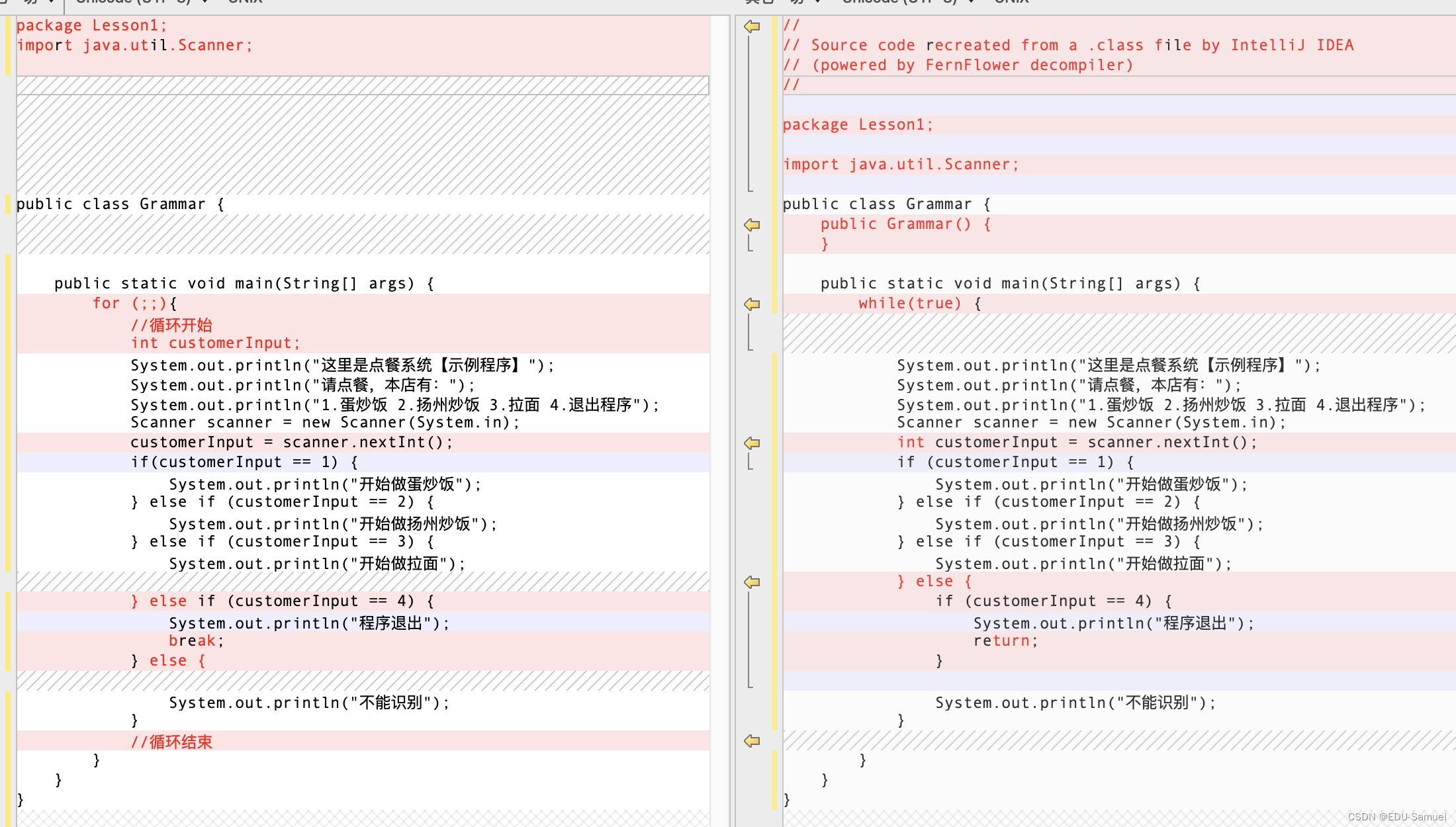Click 'import java.util.Scanner;' in right pane
Screen dimensions: 1456x827
pos(901,165)
